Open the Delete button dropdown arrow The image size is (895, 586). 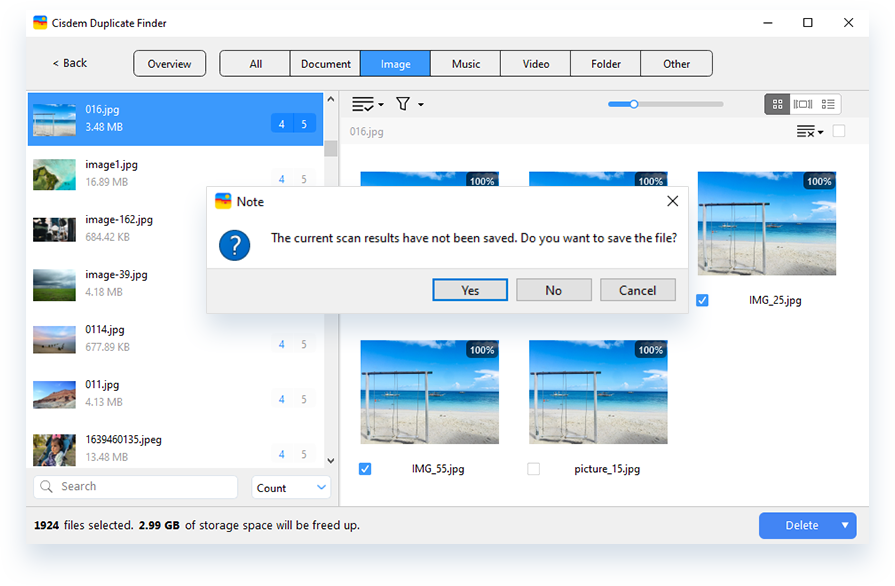(x=845, y=525)
